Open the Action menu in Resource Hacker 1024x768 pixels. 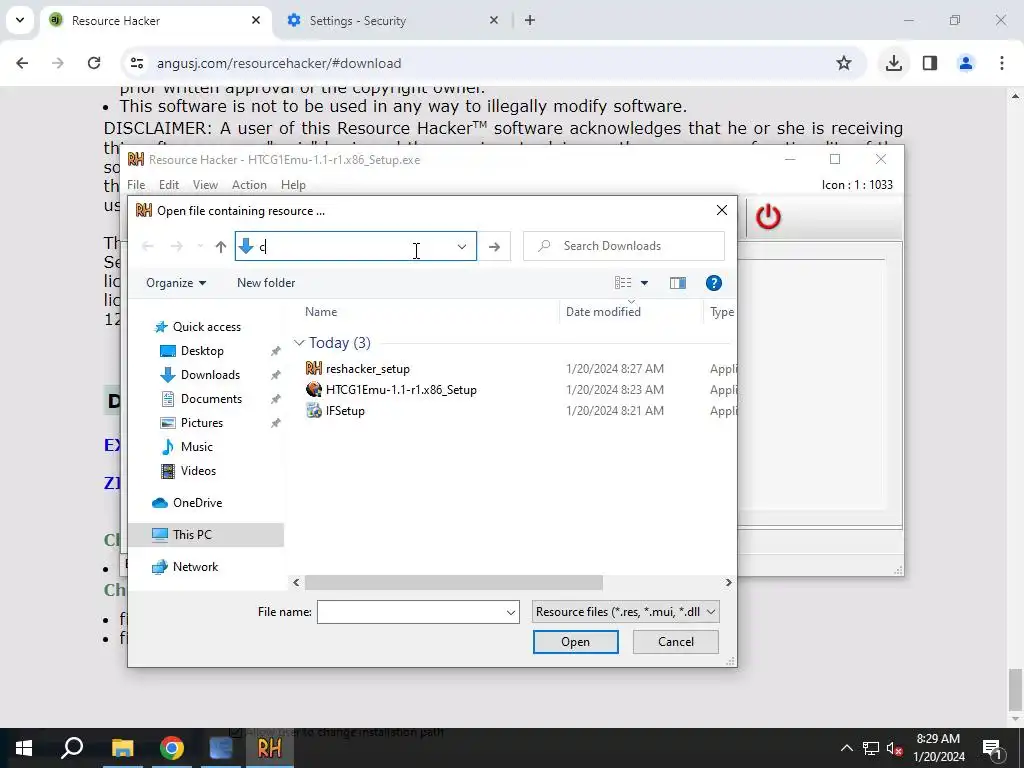(249, 185)
